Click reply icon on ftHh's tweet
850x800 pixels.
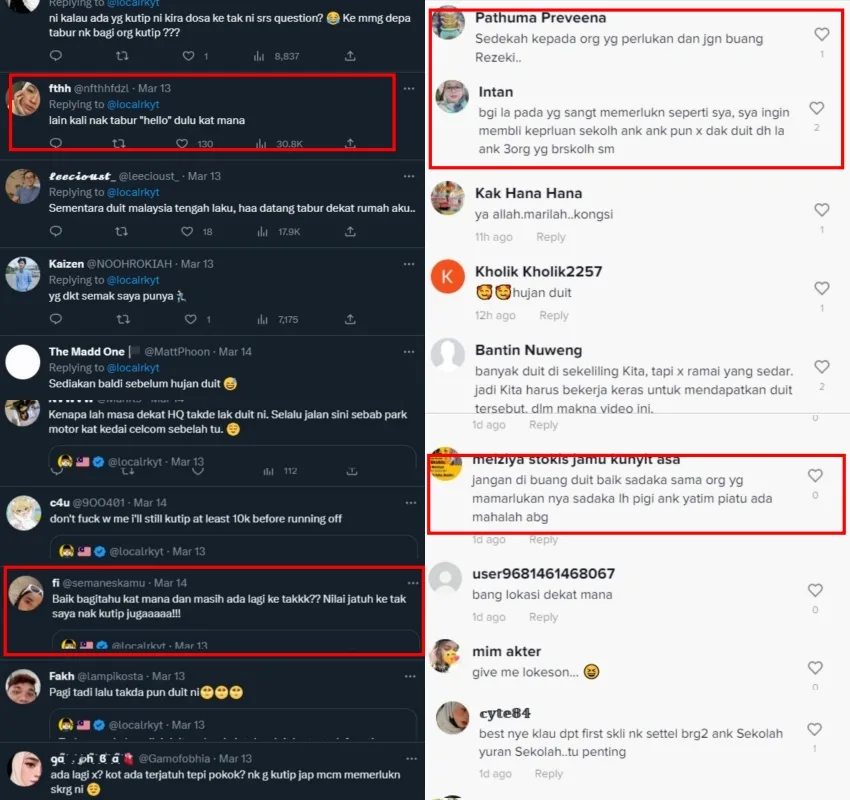coord(56,144)
